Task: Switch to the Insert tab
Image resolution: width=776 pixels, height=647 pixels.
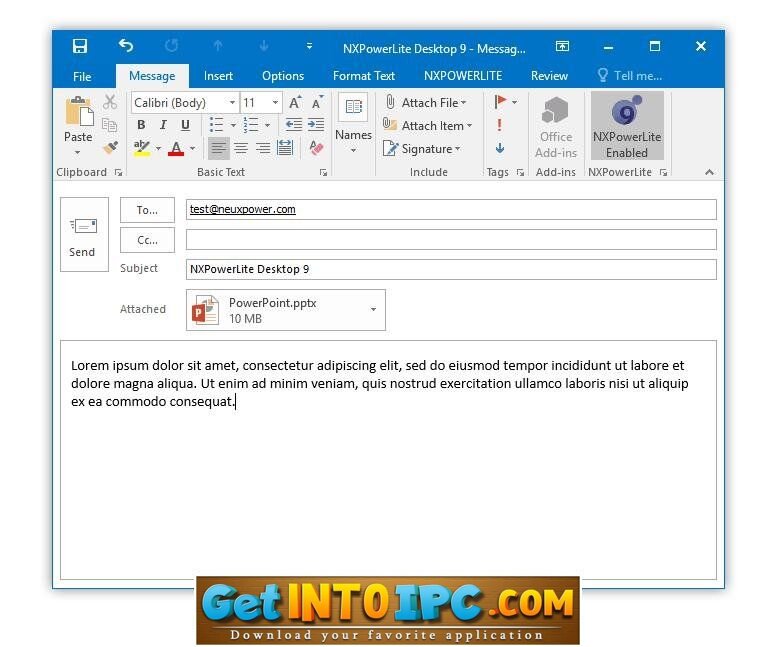Action: 218,76
